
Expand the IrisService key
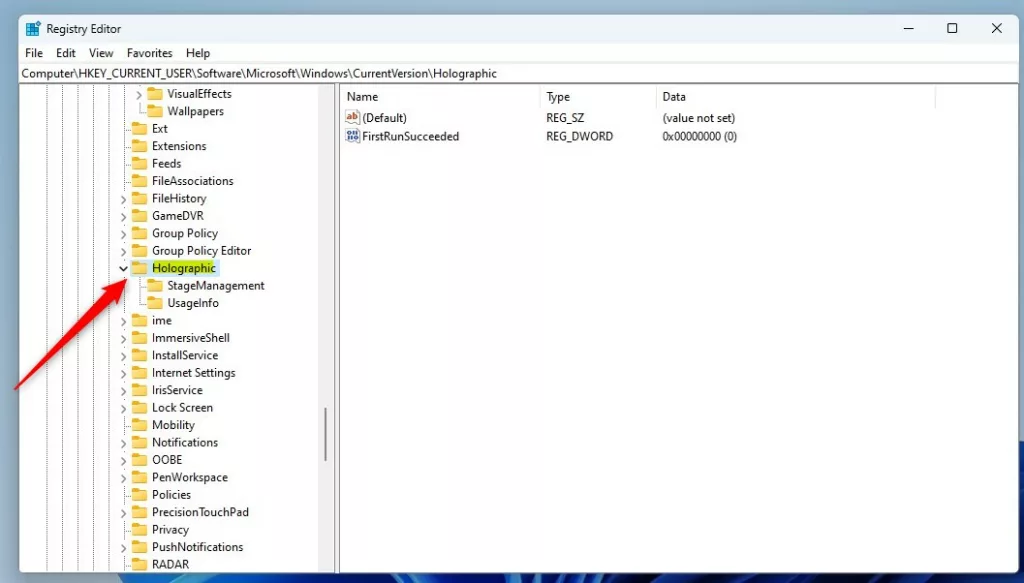coord(123,390)
